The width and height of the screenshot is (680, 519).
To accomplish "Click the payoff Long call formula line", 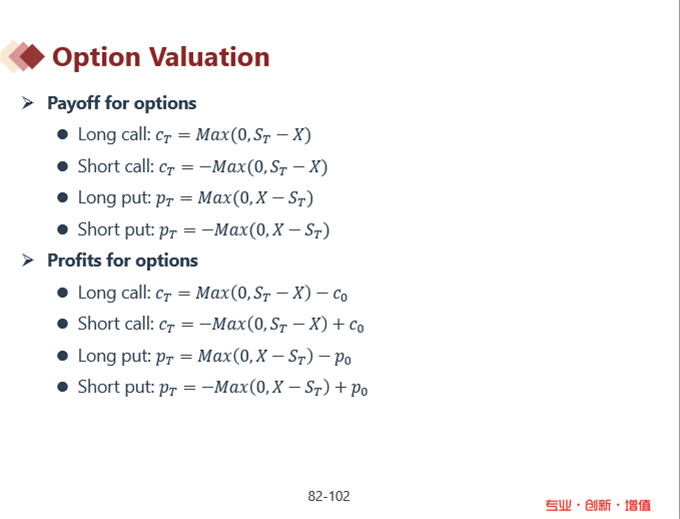I will pyautogui.click(x=195, y=135).
